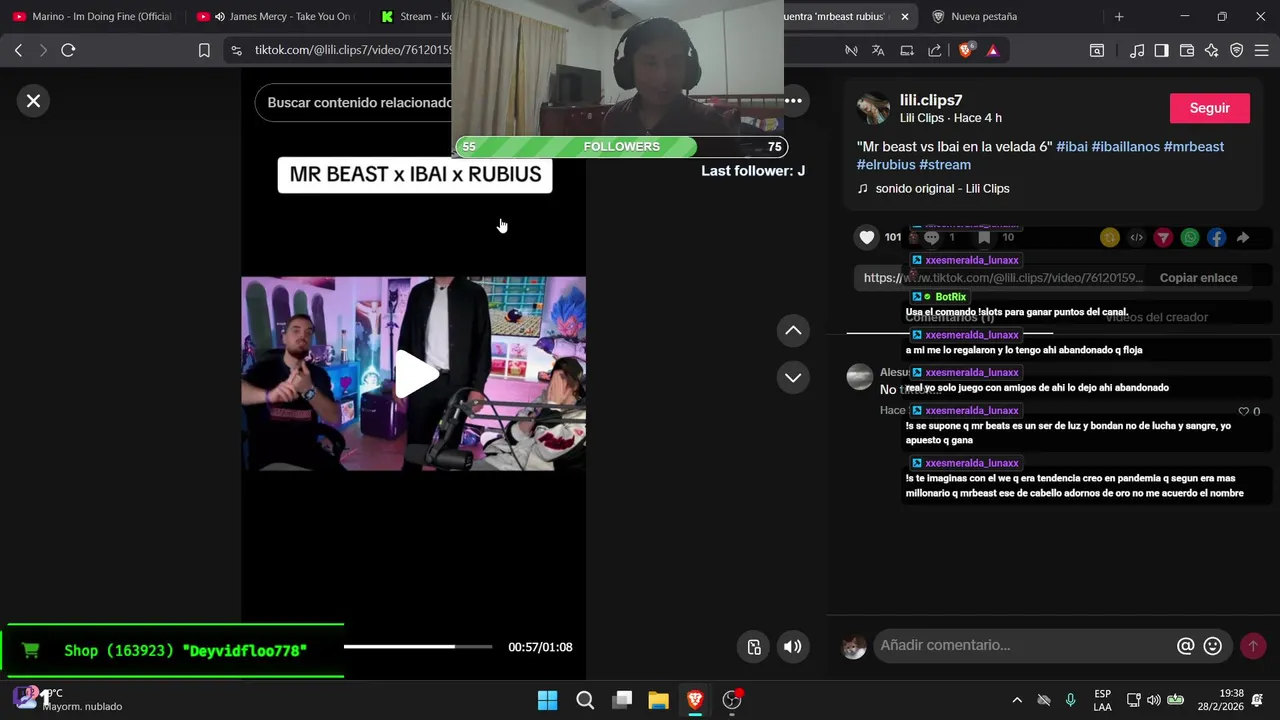Open Brave Rewards triangle icon
Screen dimensions: 1280x720
(992, 50)
